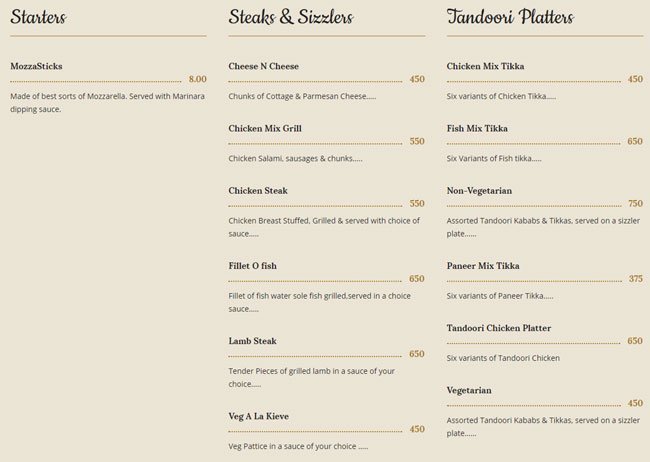The image size is (650, 462).
Task: Click the 8.00 price of MozzaSticks
Action: click(x=197, y=79)
